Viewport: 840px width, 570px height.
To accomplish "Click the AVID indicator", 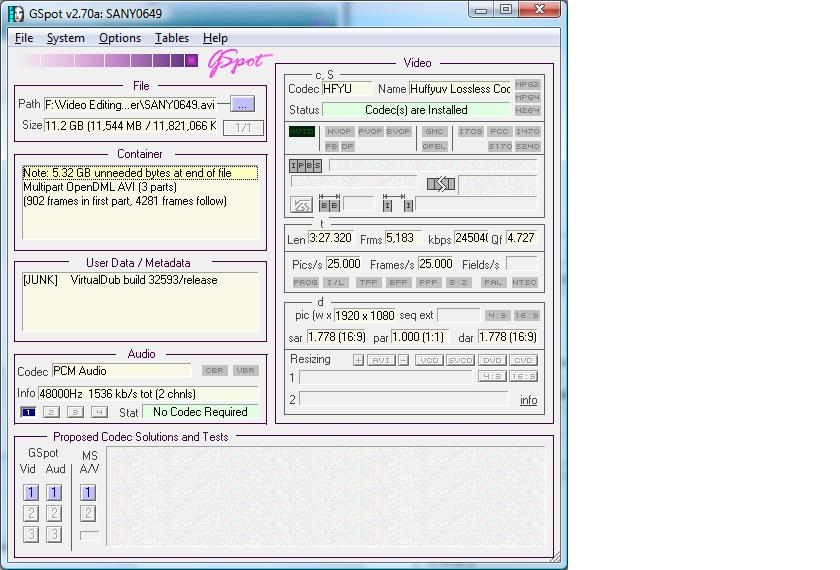I will pos(302,131).
